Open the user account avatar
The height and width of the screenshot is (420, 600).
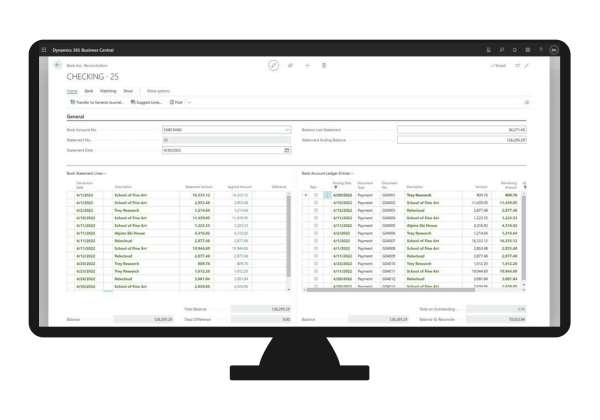(x=554, y=50)
